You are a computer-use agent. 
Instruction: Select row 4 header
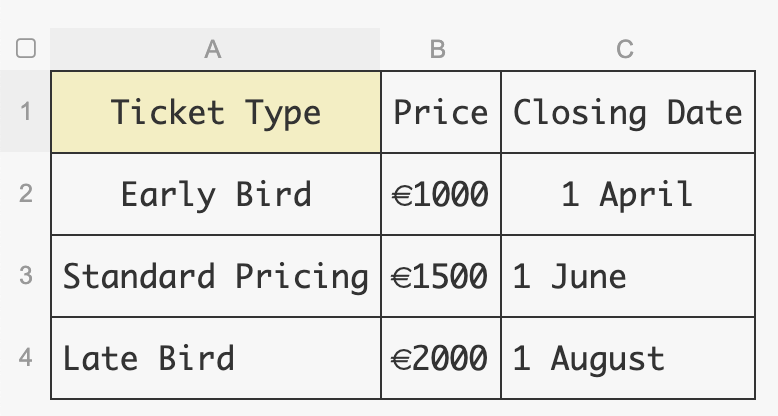pyautogui.click(x=26, y=358)
